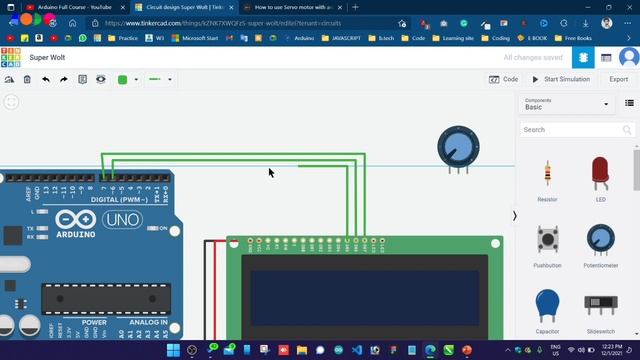
Task: Click the rotate component tool icon
Action: pos(9,80)
